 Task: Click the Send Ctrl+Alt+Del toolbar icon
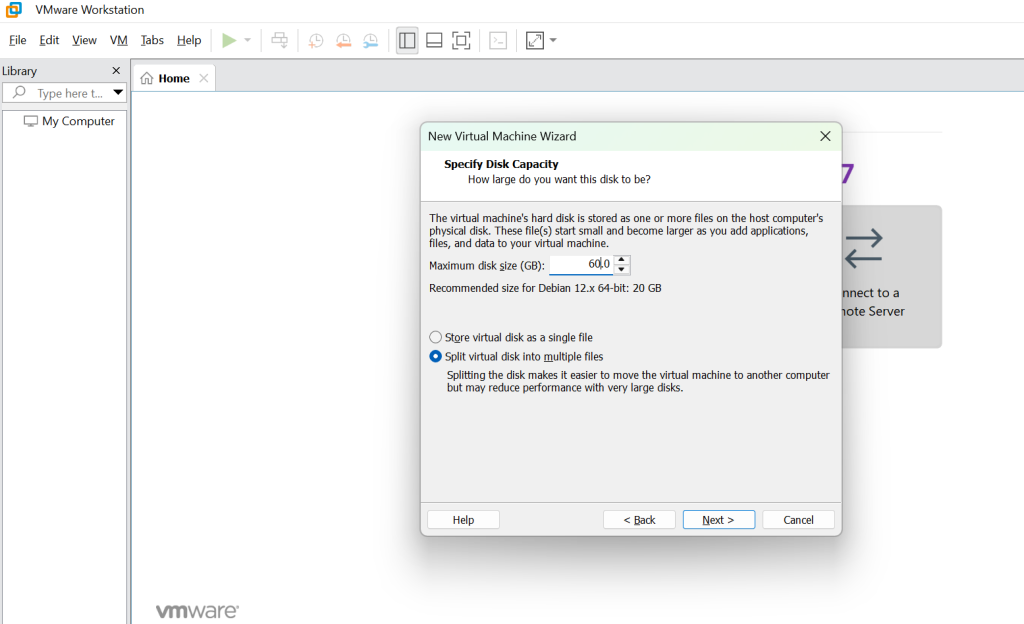pyautogui.click(x=280, y=40)
